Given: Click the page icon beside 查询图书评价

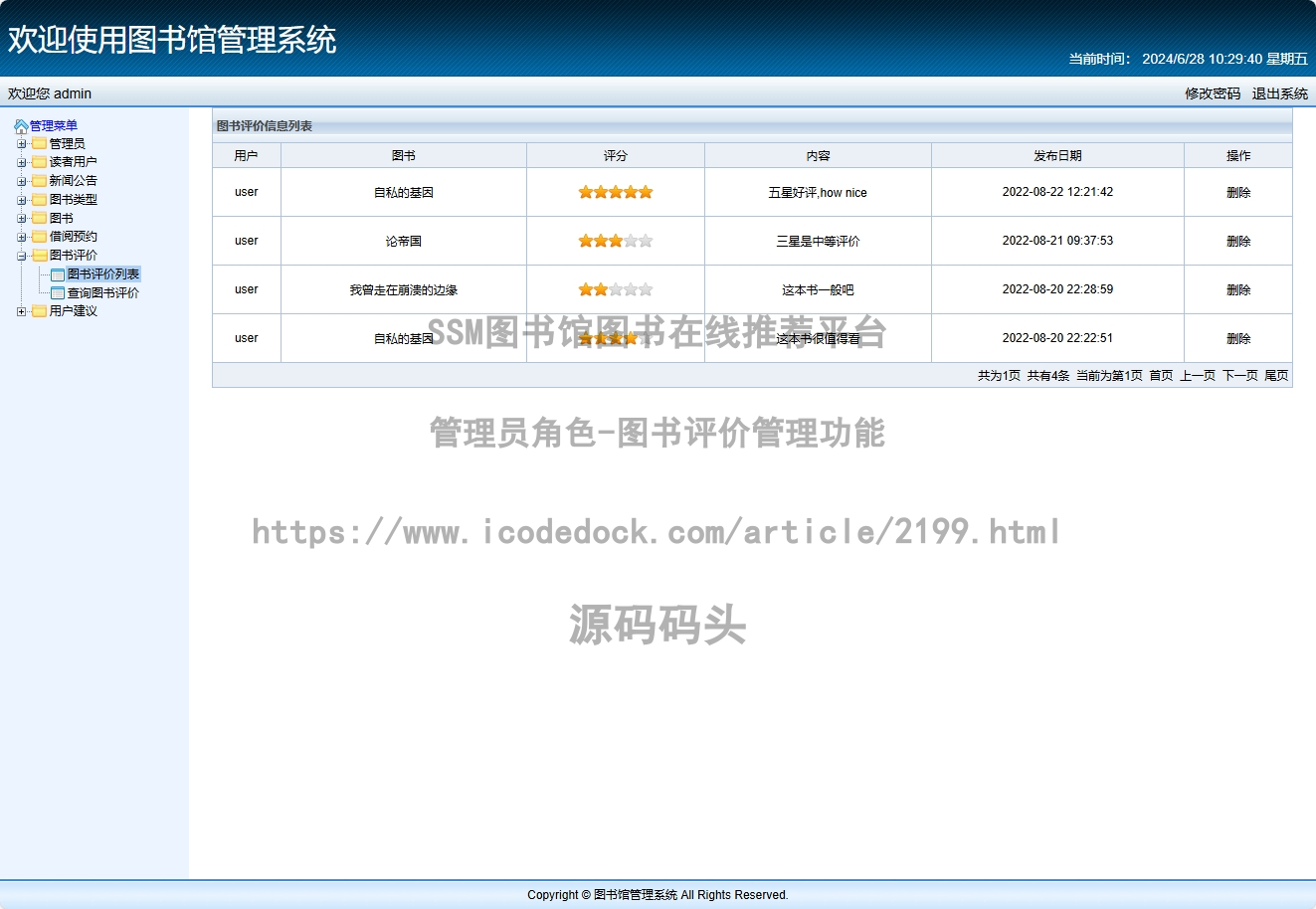Looking at the screenshot, I should coord(58,293).
